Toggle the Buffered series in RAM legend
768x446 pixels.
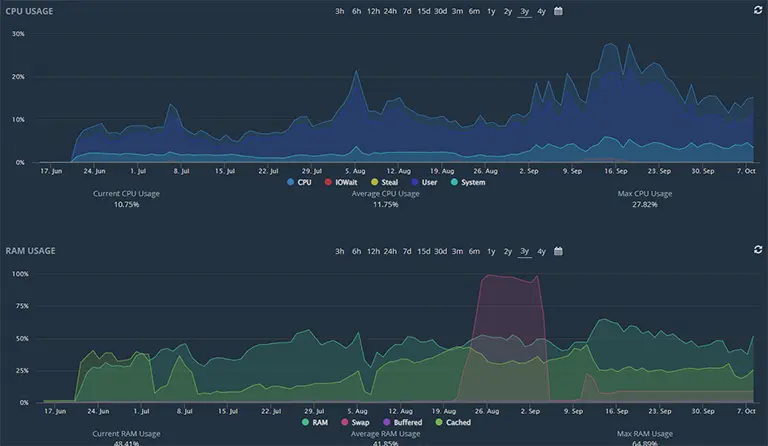click(400, 423)
